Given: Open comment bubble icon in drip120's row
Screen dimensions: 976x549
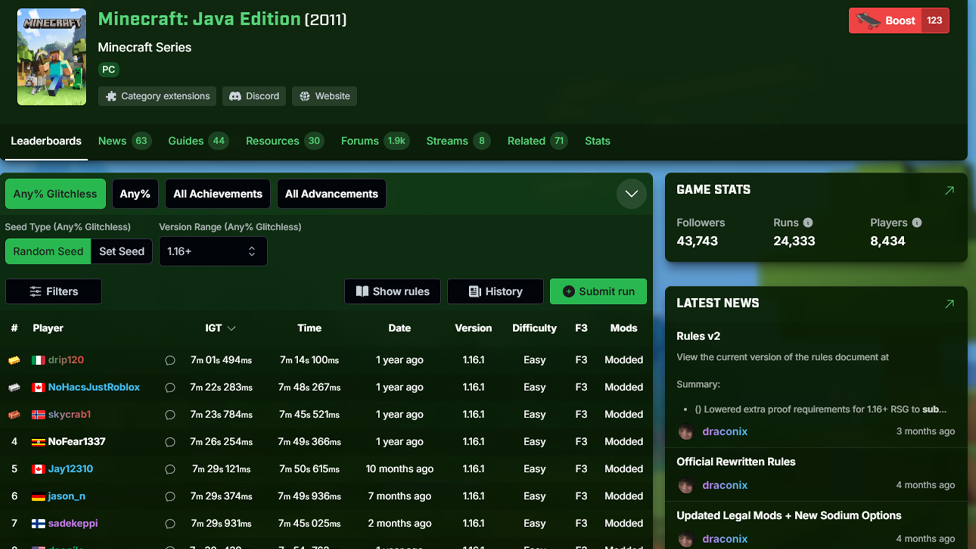Looking at the screenshot, I should coord(170,360).
